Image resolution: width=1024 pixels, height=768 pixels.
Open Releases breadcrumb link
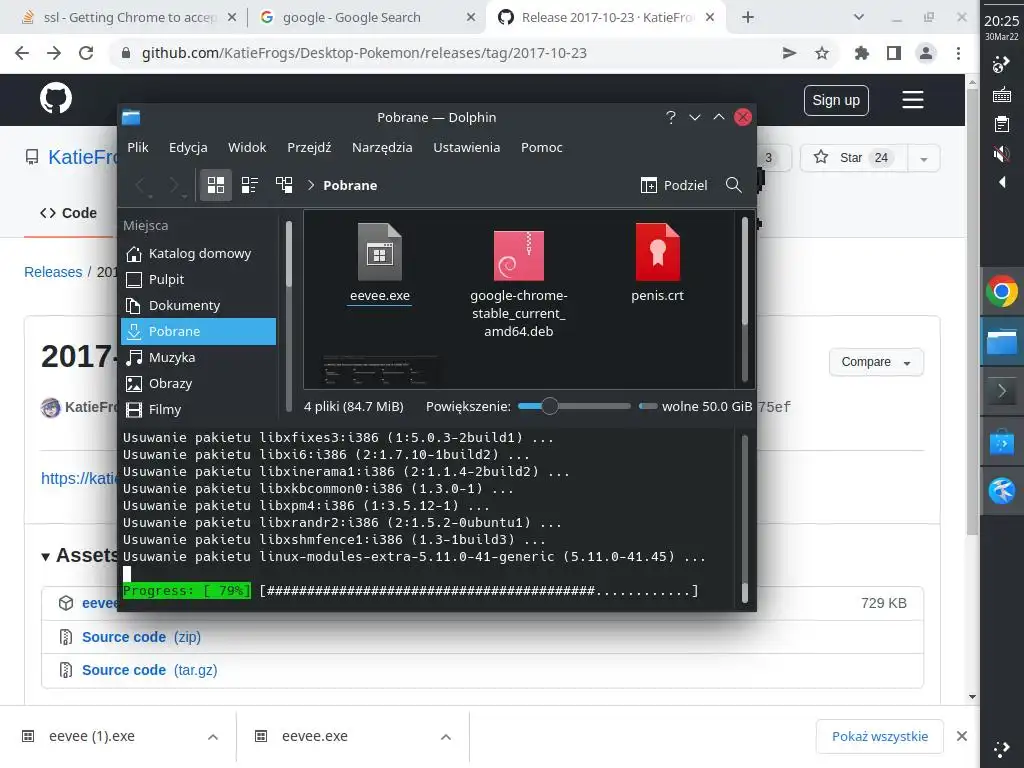point(53,272)
